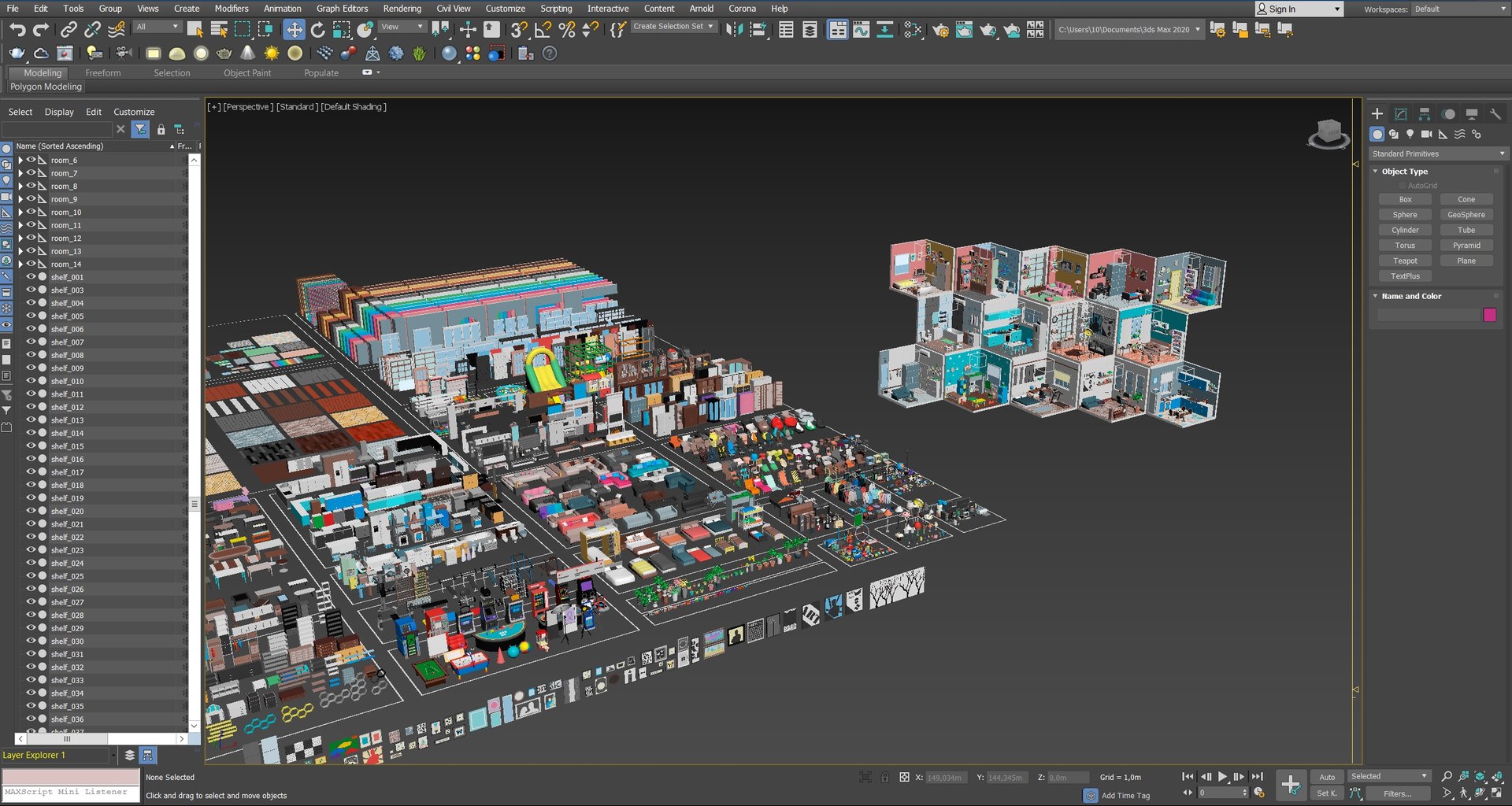Image resolution: width=1512 pixels, height=806 pixels.
Task: Open the Curve Editor from the toolbar
Action: (x=862, y=30)
